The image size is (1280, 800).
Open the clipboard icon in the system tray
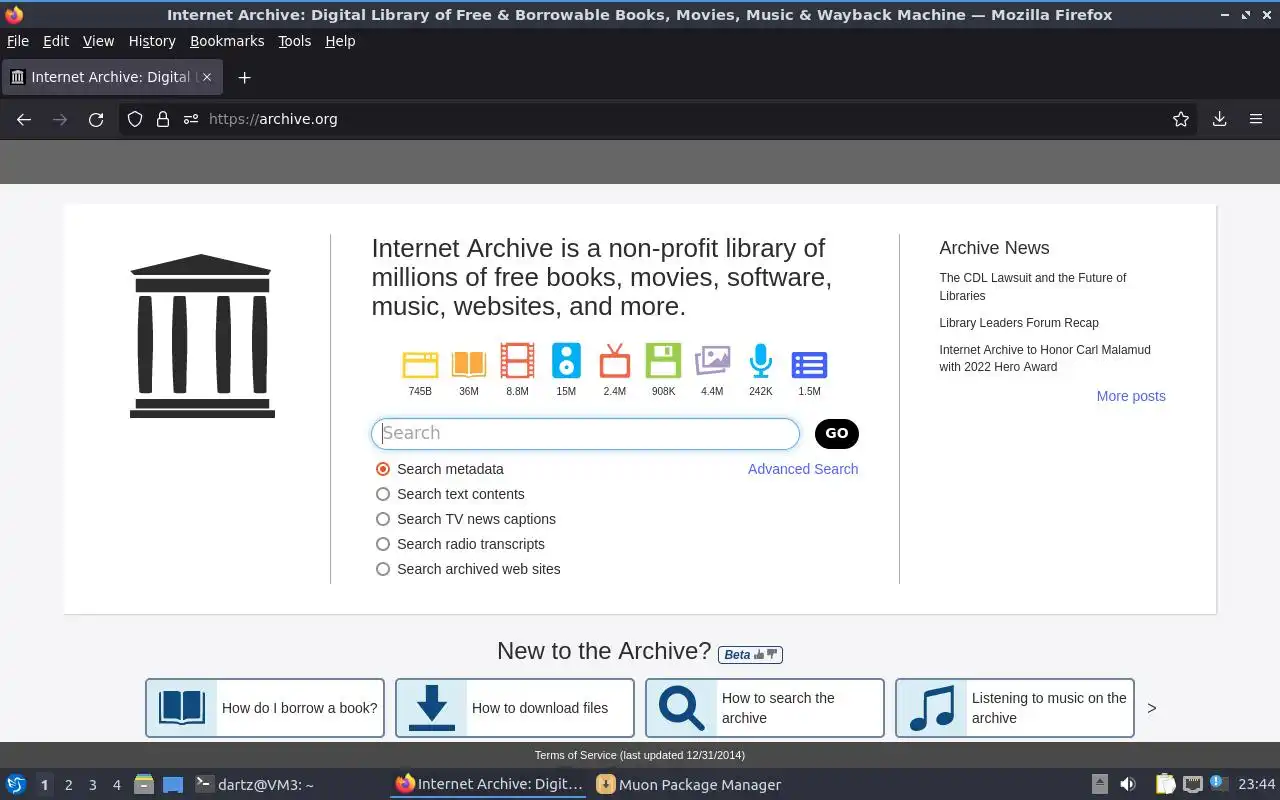1165,784
